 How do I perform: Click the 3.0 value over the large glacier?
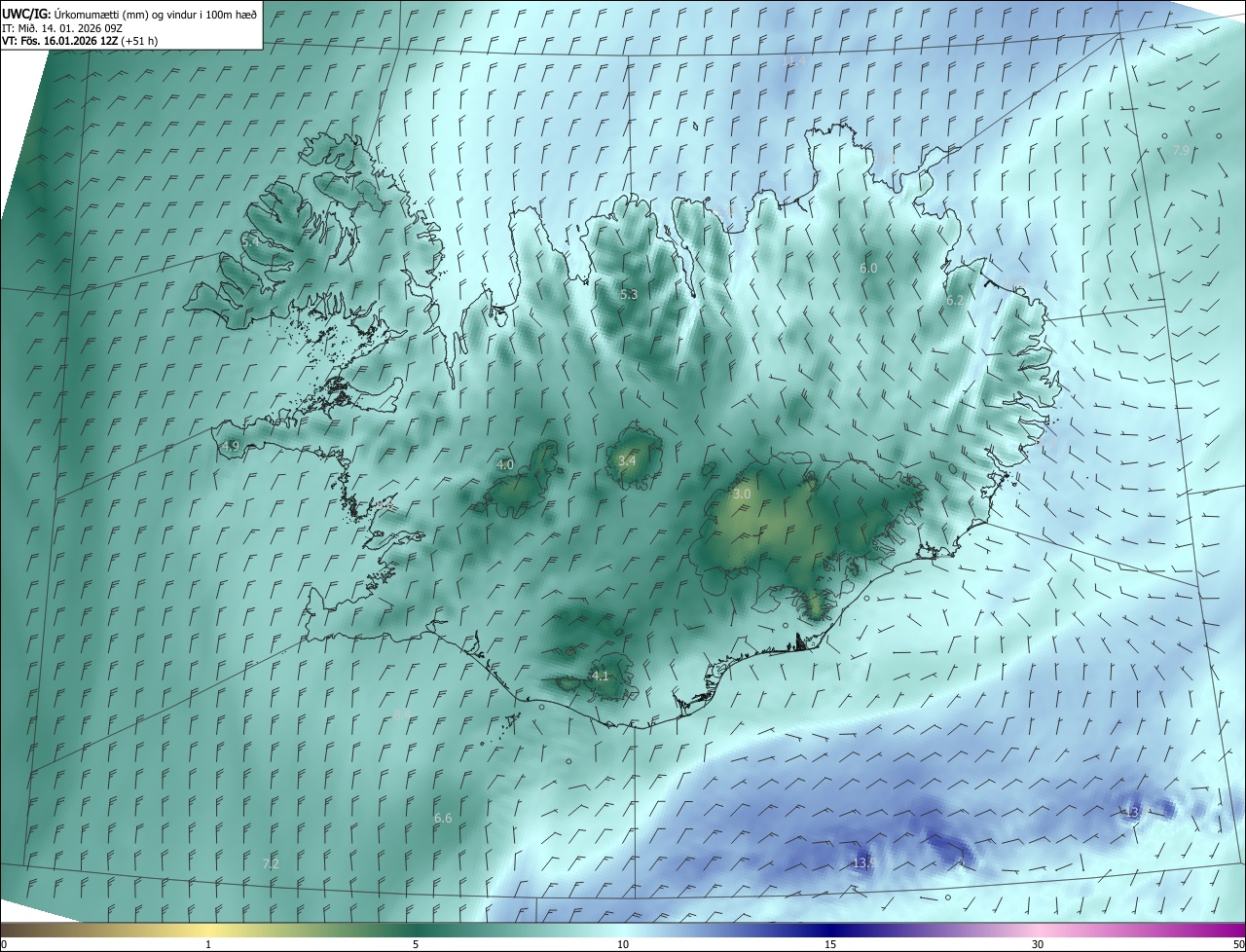[742, 494]
